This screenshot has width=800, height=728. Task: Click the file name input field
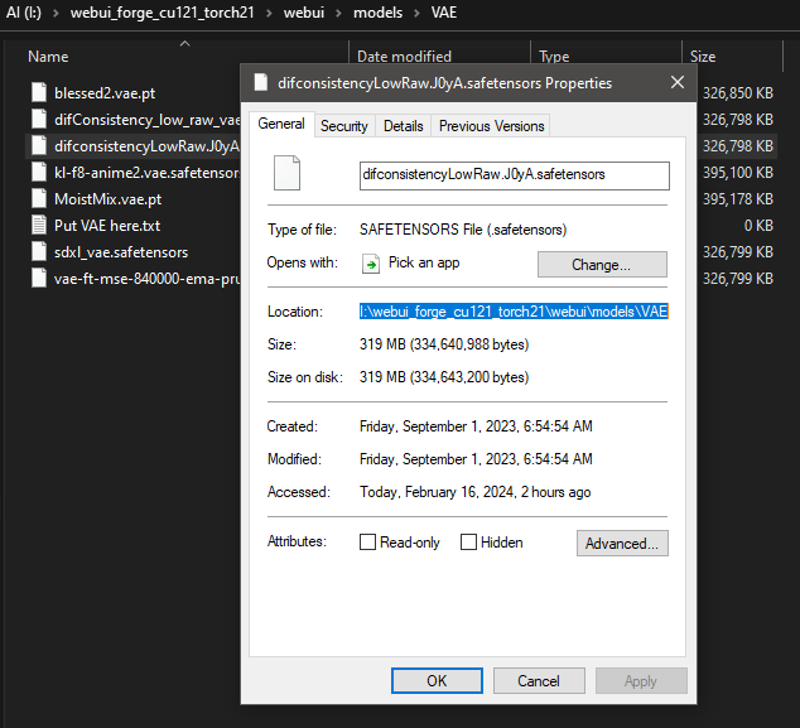point(514,175)
